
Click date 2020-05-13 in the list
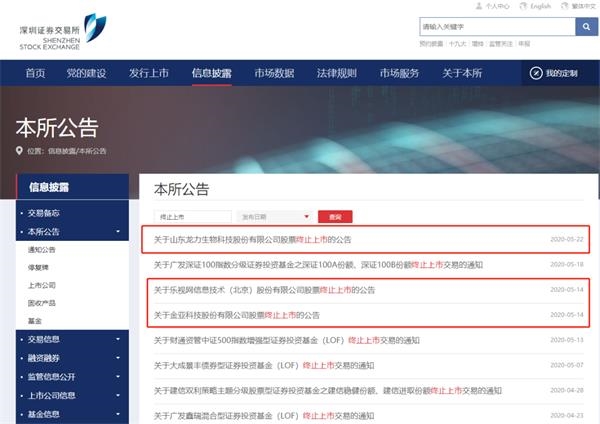[567, 340]
